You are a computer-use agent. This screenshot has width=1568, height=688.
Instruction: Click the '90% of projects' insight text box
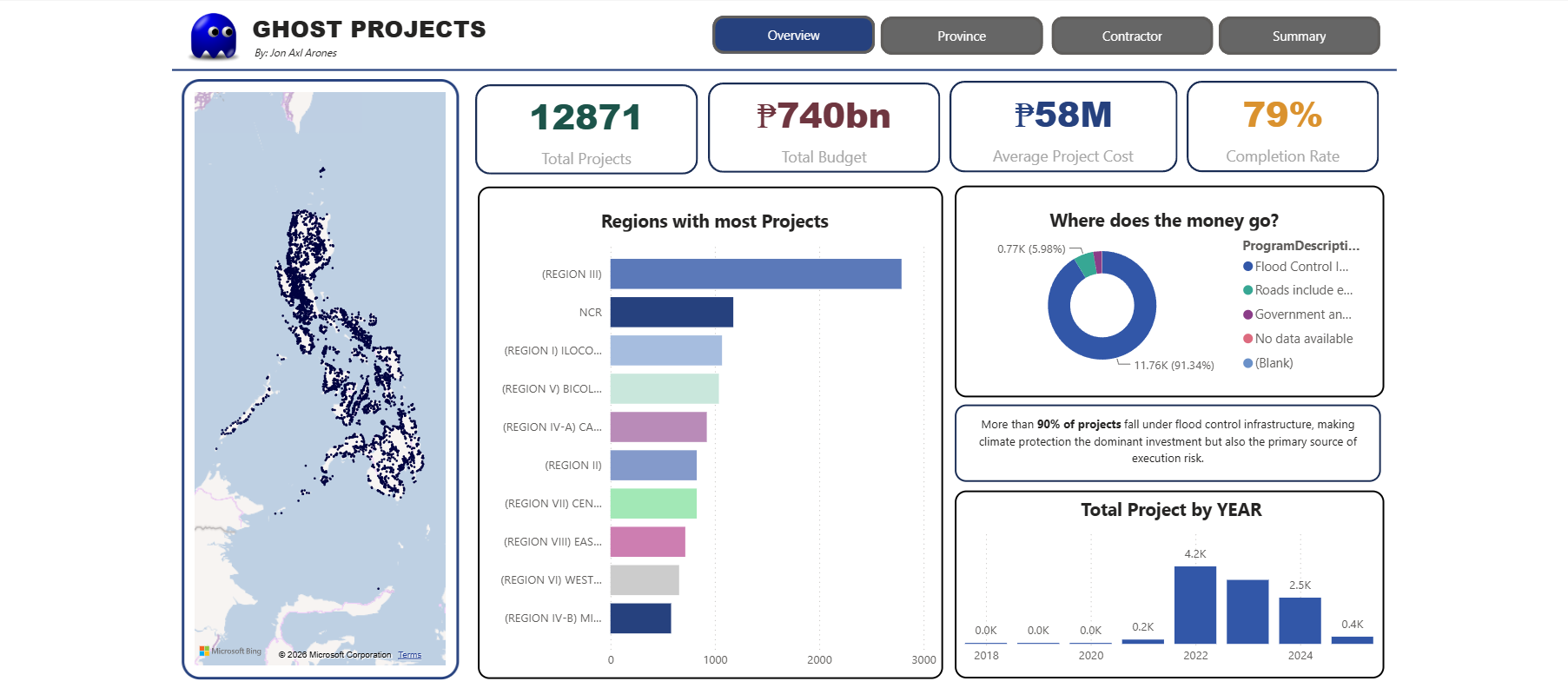1168,442
